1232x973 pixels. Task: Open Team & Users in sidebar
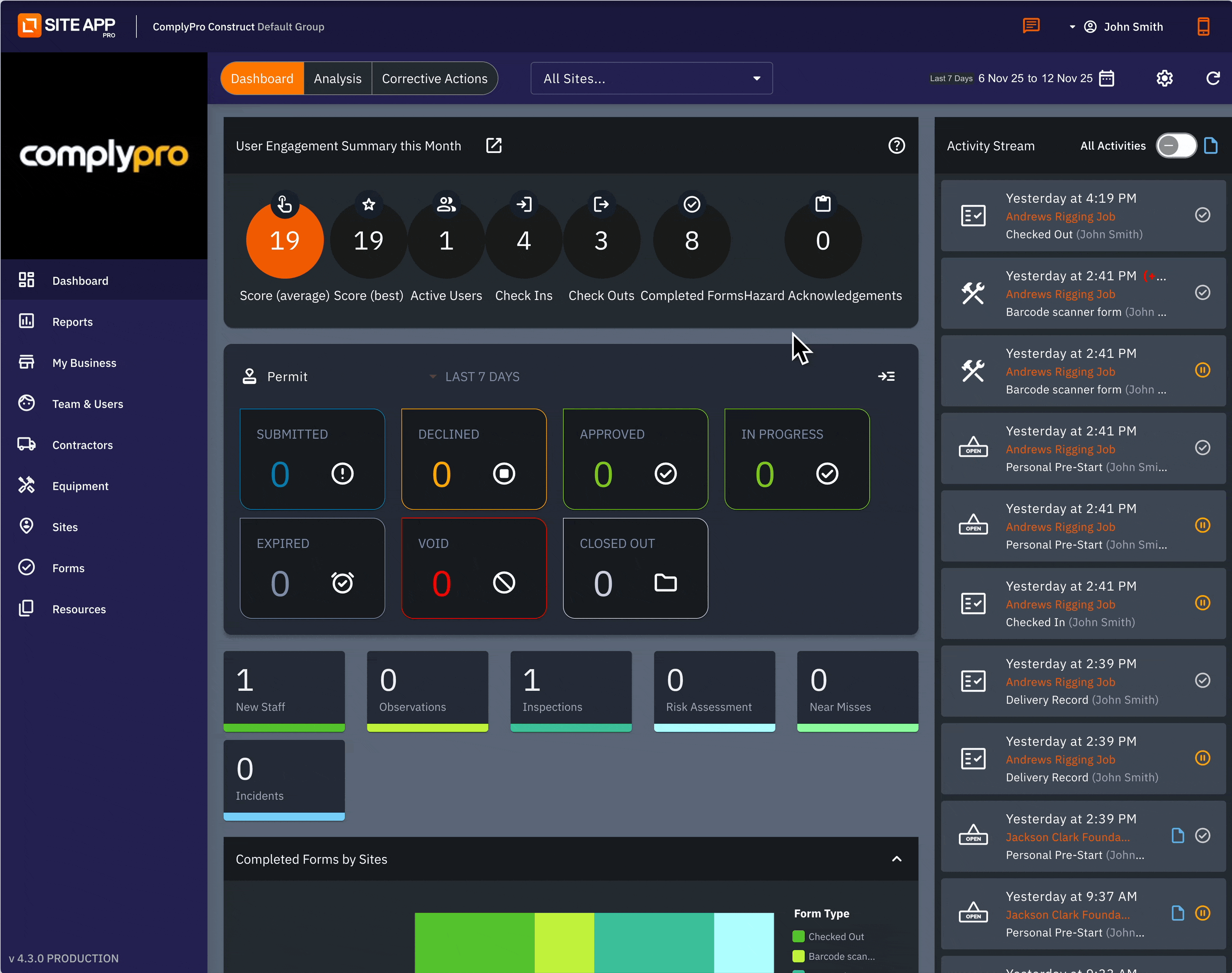(87, 404)
